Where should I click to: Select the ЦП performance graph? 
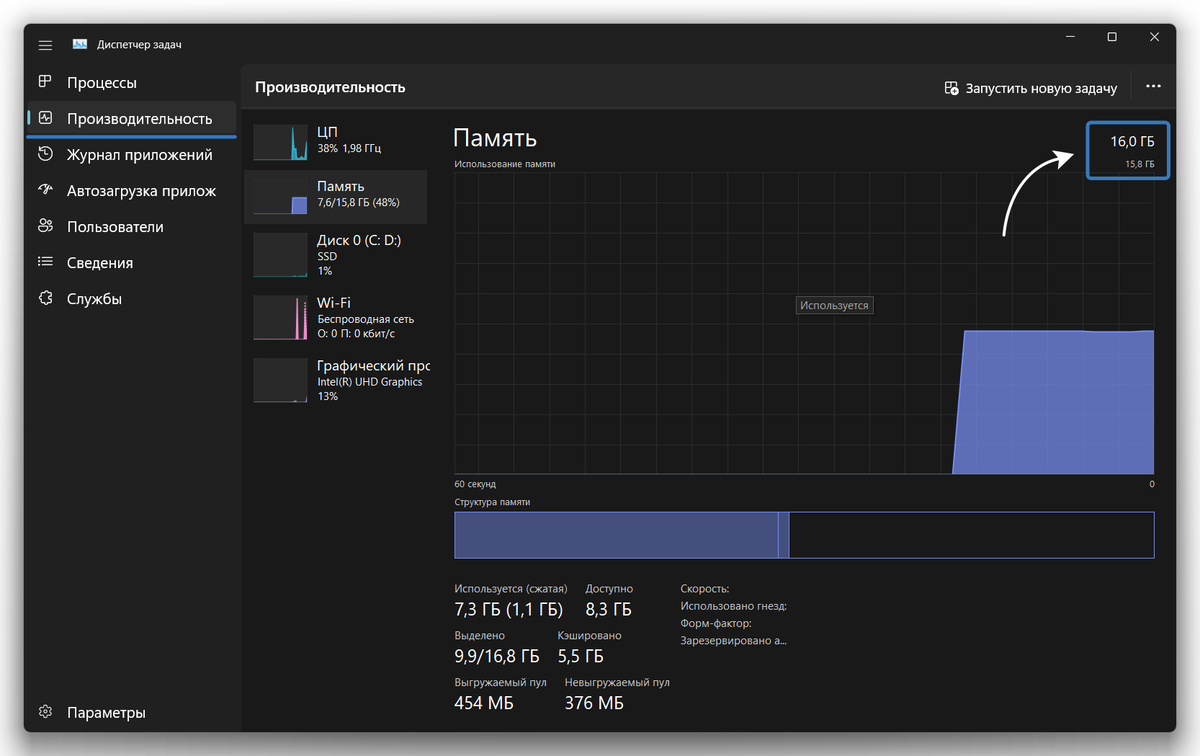[x=281, y=143]
